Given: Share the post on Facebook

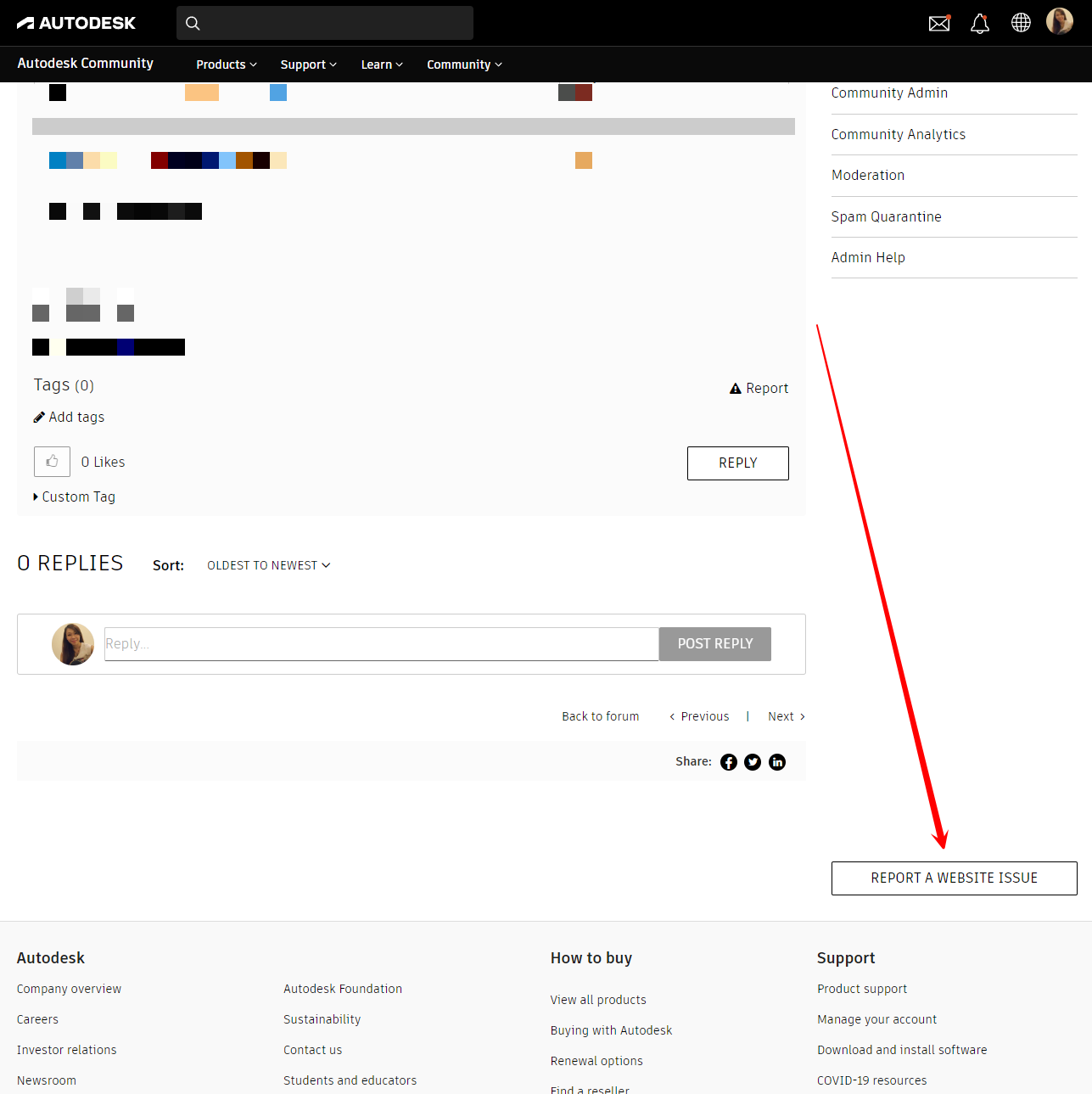Looking at the screenshot, I should [x=728, y=761].
